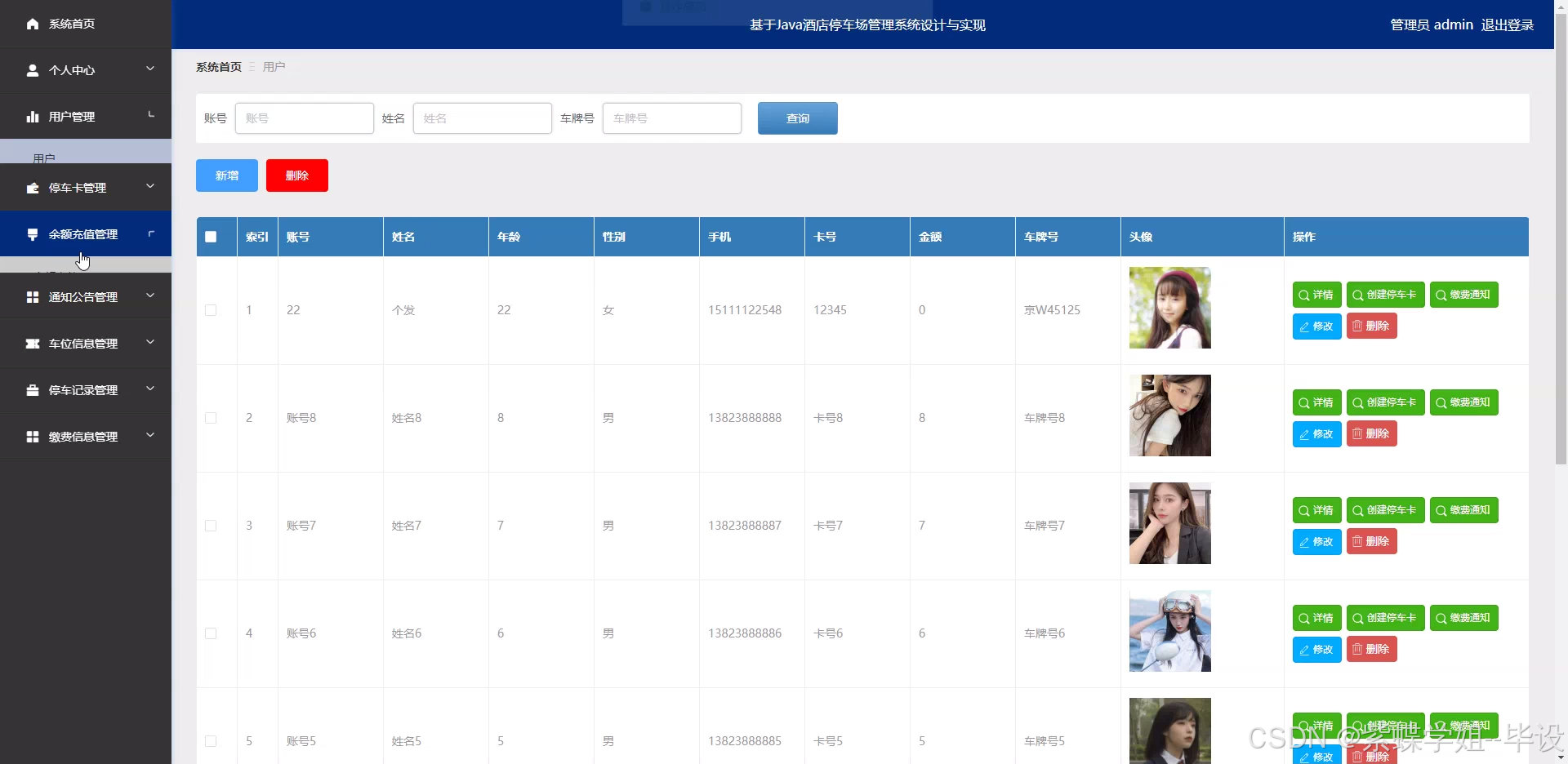
Task: Collapse the 用户管理 menu arrow
Action: coord(150,115)
